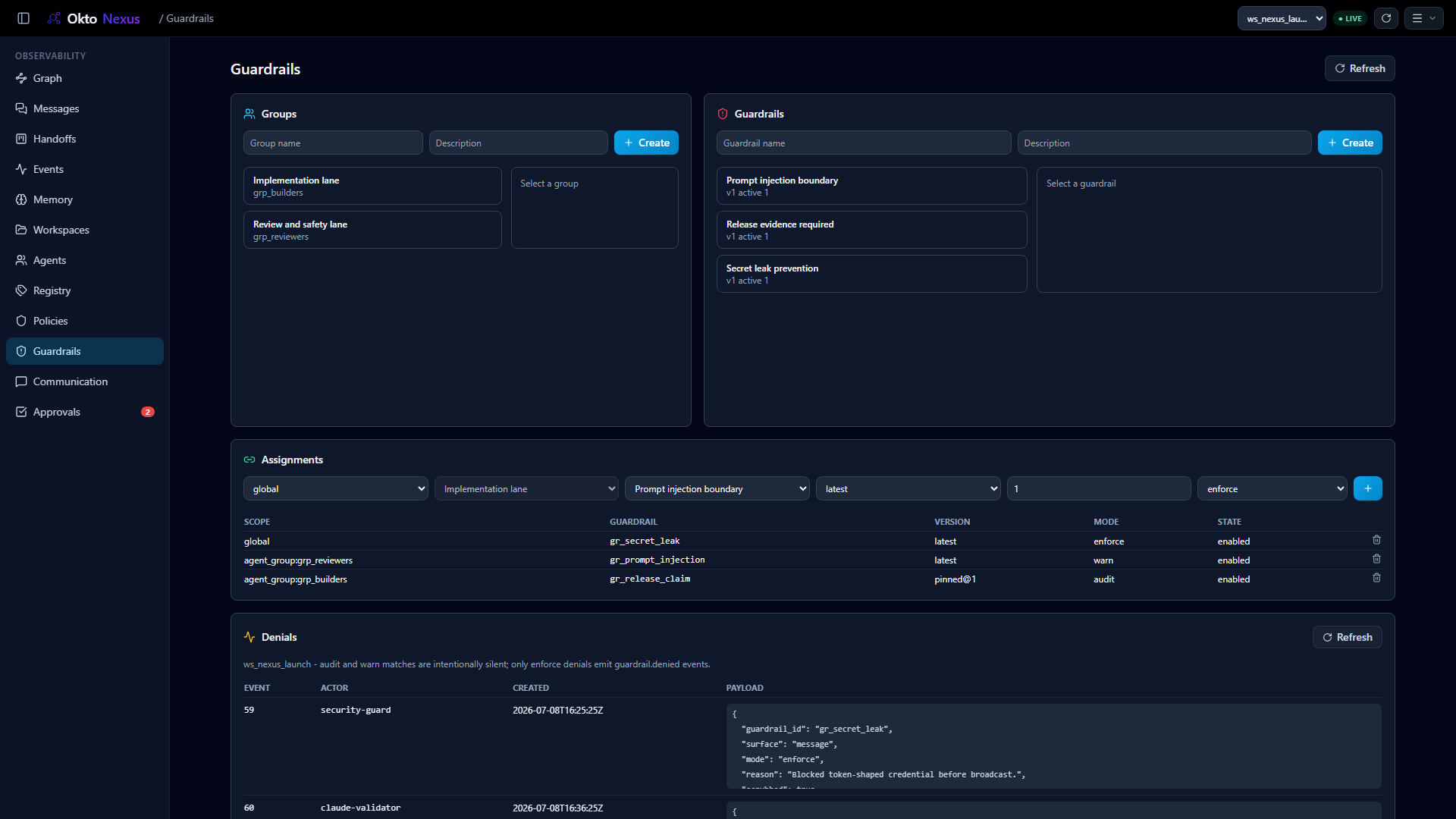Open the ws_nexus_launch workspace selector
1456x819 pixels.
coord(1282,18)
